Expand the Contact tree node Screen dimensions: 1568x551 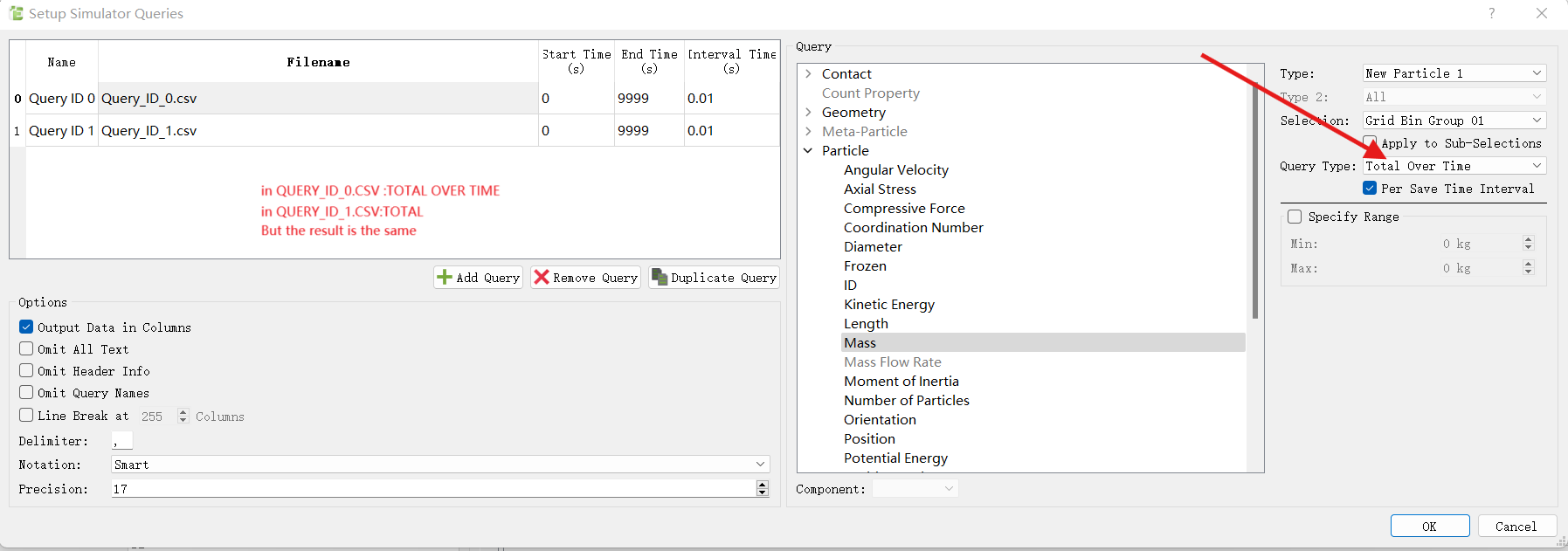[x=808, y=73]
